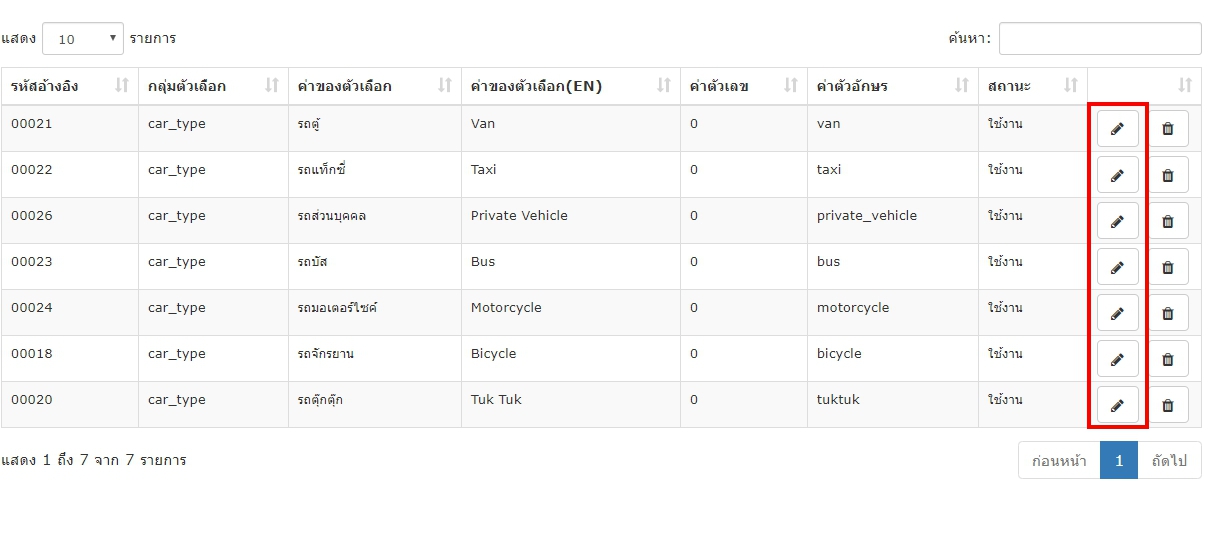Edit the Van row with pencil icon

pyautogui.click(x=1118, y=128)
